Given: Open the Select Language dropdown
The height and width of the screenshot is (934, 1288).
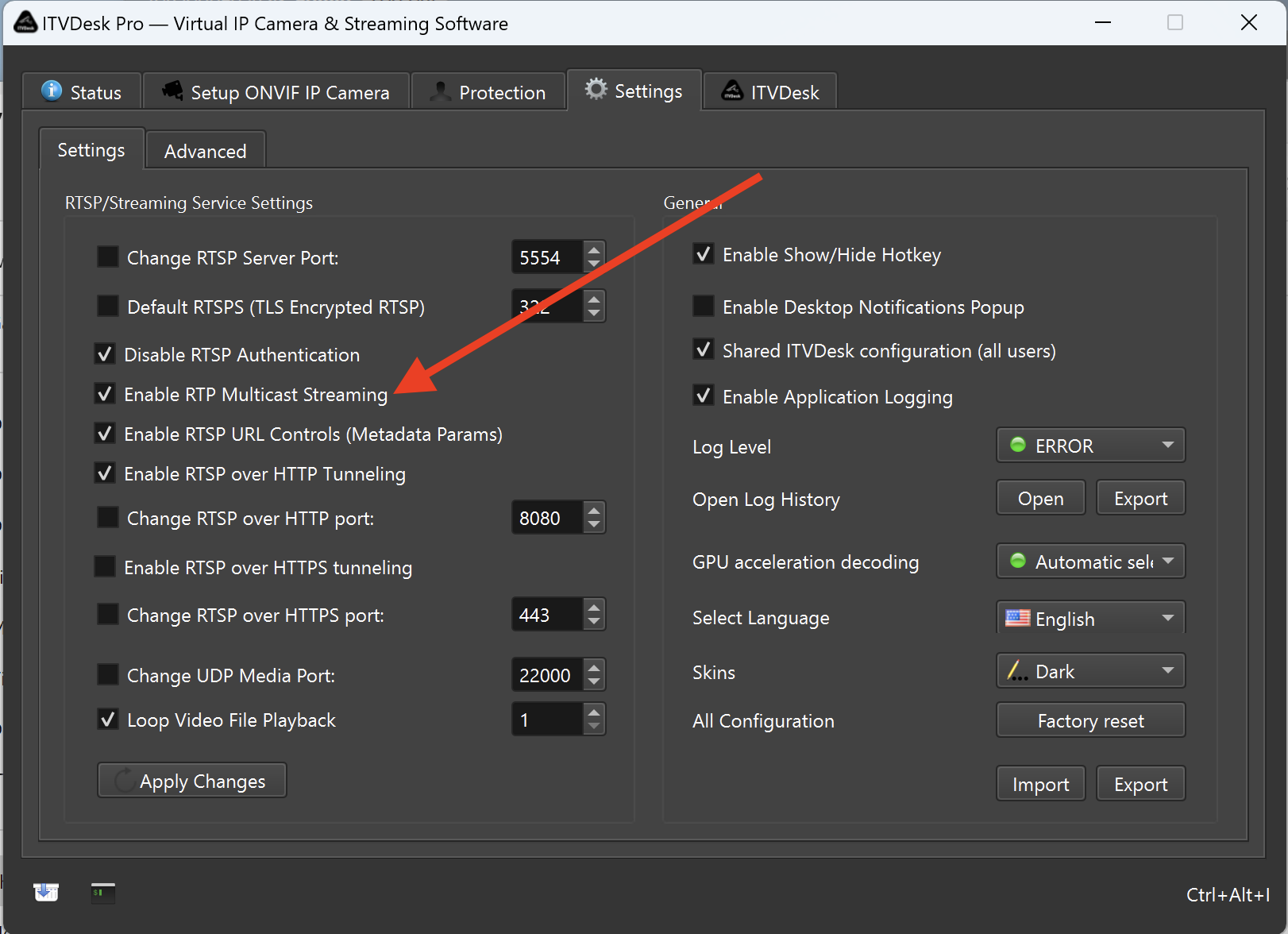Looking at the screenshot, I should coord(1090,619).
